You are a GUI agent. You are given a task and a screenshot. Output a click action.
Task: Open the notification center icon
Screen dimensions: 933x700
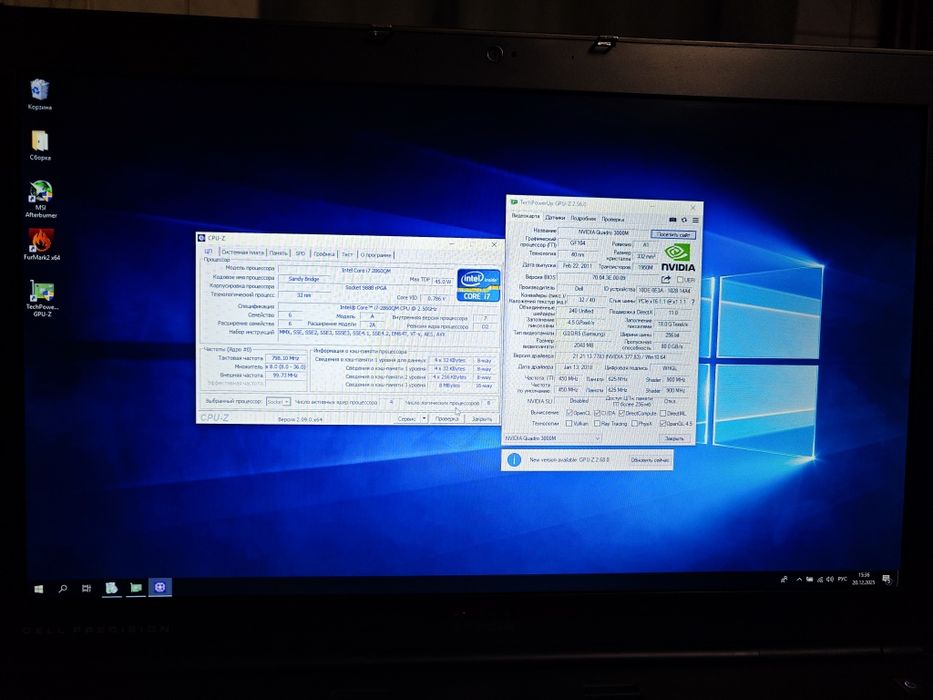click(887, 579)
